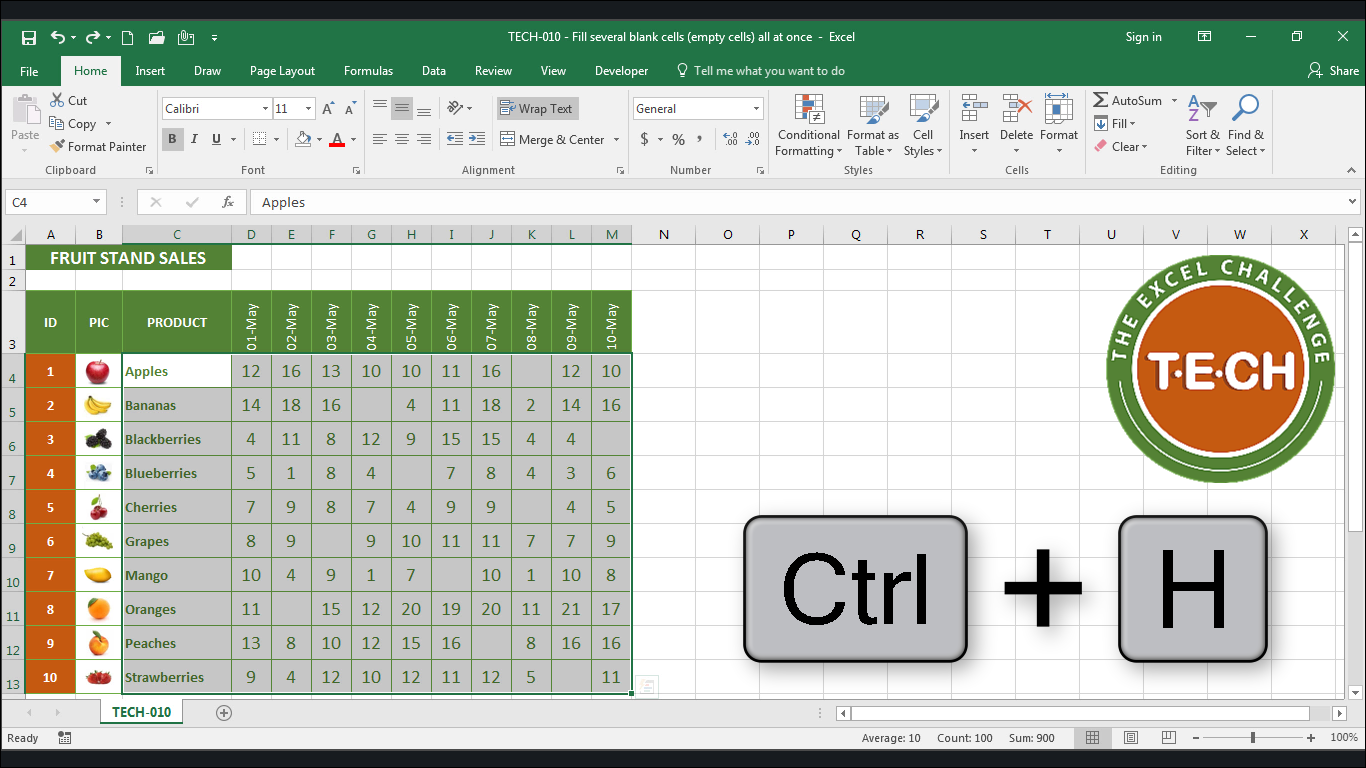This screenshot has width=1366, height=768.
Task: Click the Insert Function fx icon
Action: pos(228,202)
